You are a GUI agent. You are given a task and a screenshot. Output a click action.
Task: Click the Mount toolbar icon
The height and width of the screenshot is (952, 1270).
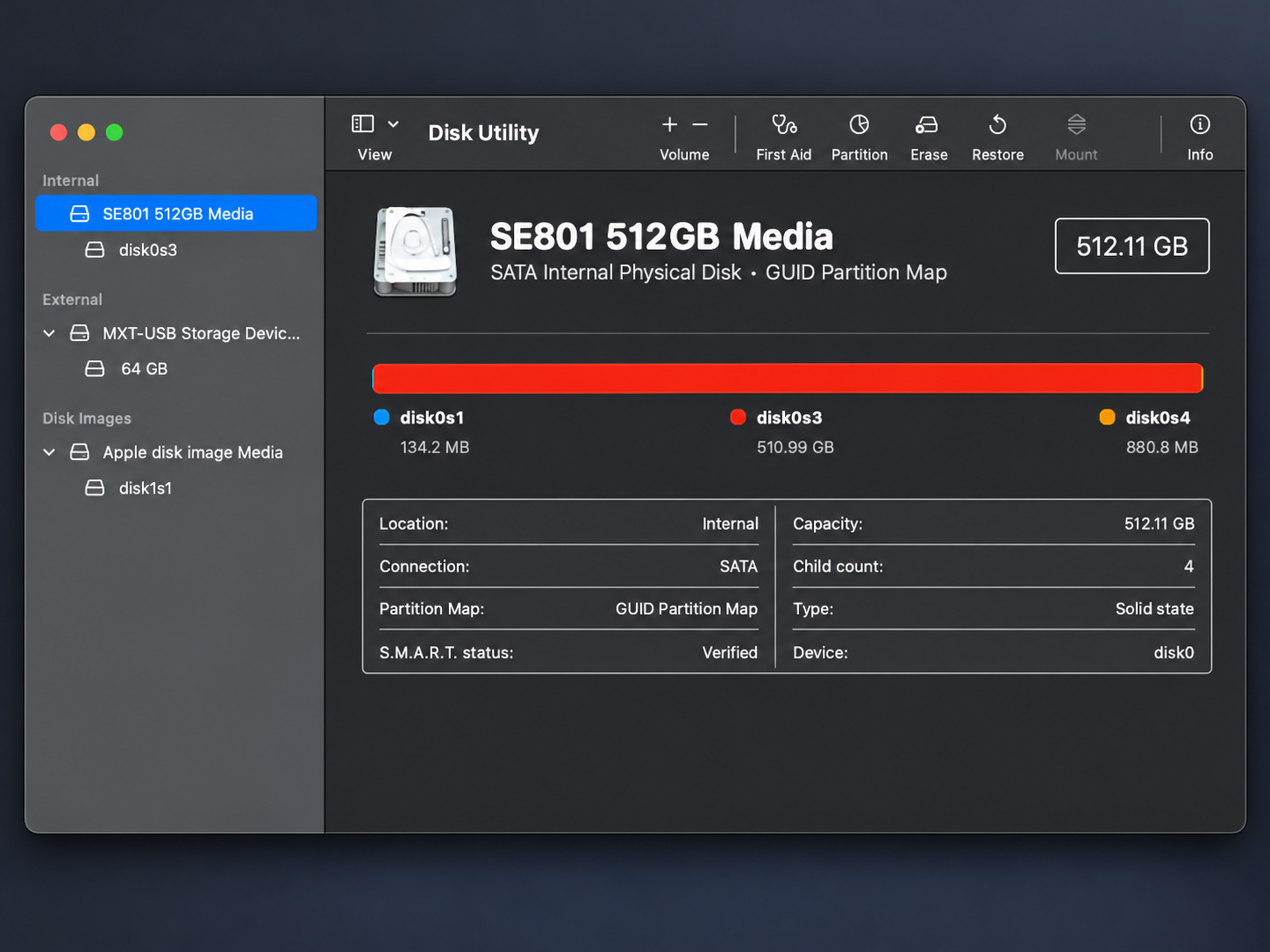pos(1076,125)
